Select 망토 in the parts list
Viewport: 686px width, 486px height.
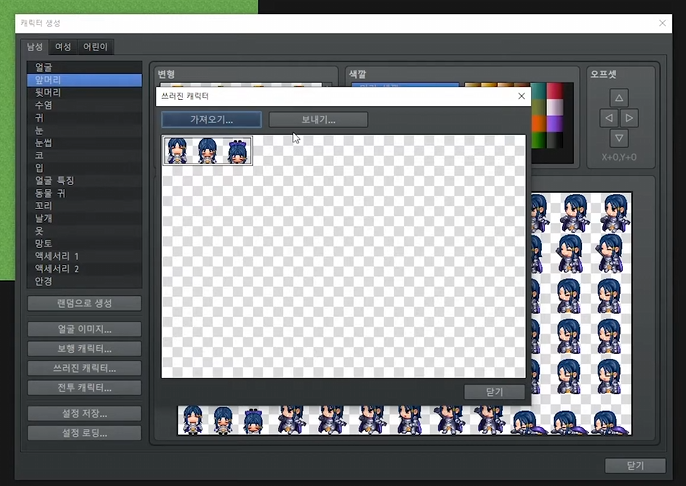tap(84, 244)
